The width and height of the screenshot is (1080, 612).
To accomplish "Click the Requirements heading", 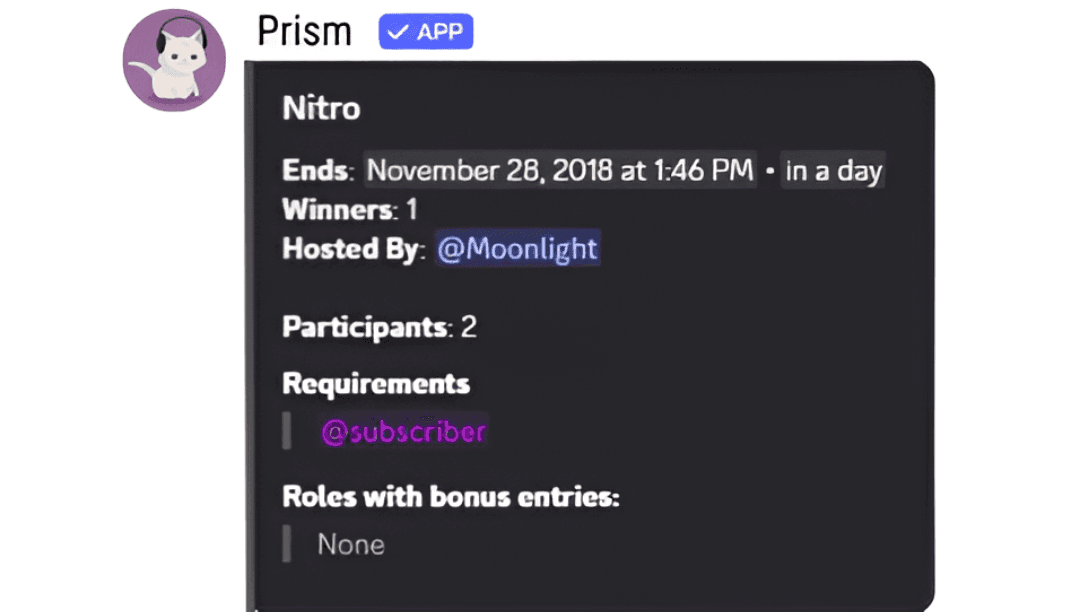I will click(376, 383).
